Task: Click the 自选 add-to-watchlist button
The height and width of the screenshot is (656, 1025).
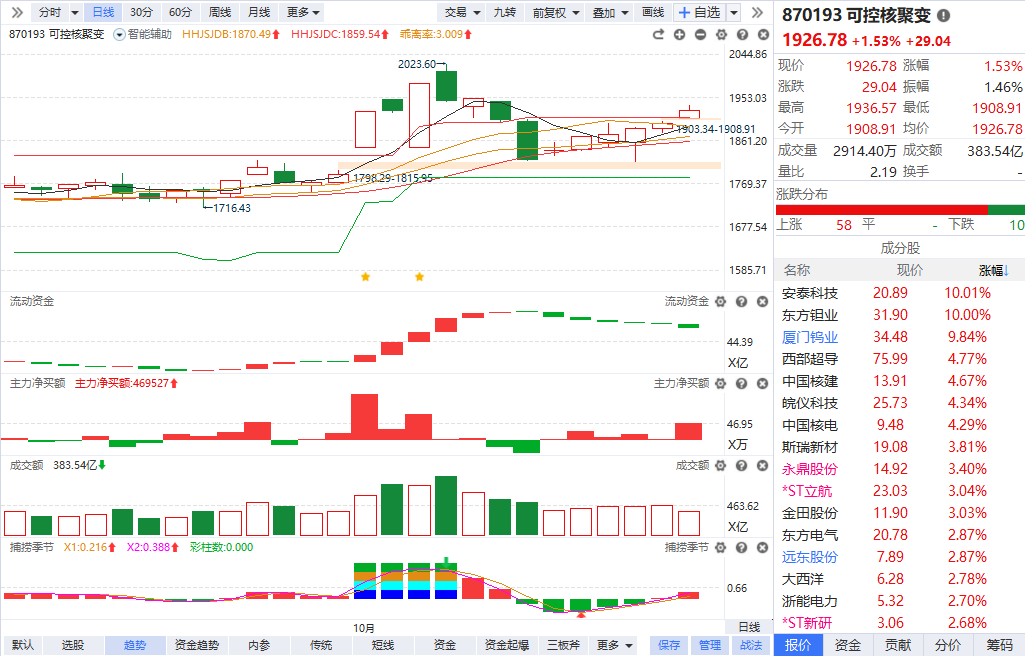Action: [698, 12]
